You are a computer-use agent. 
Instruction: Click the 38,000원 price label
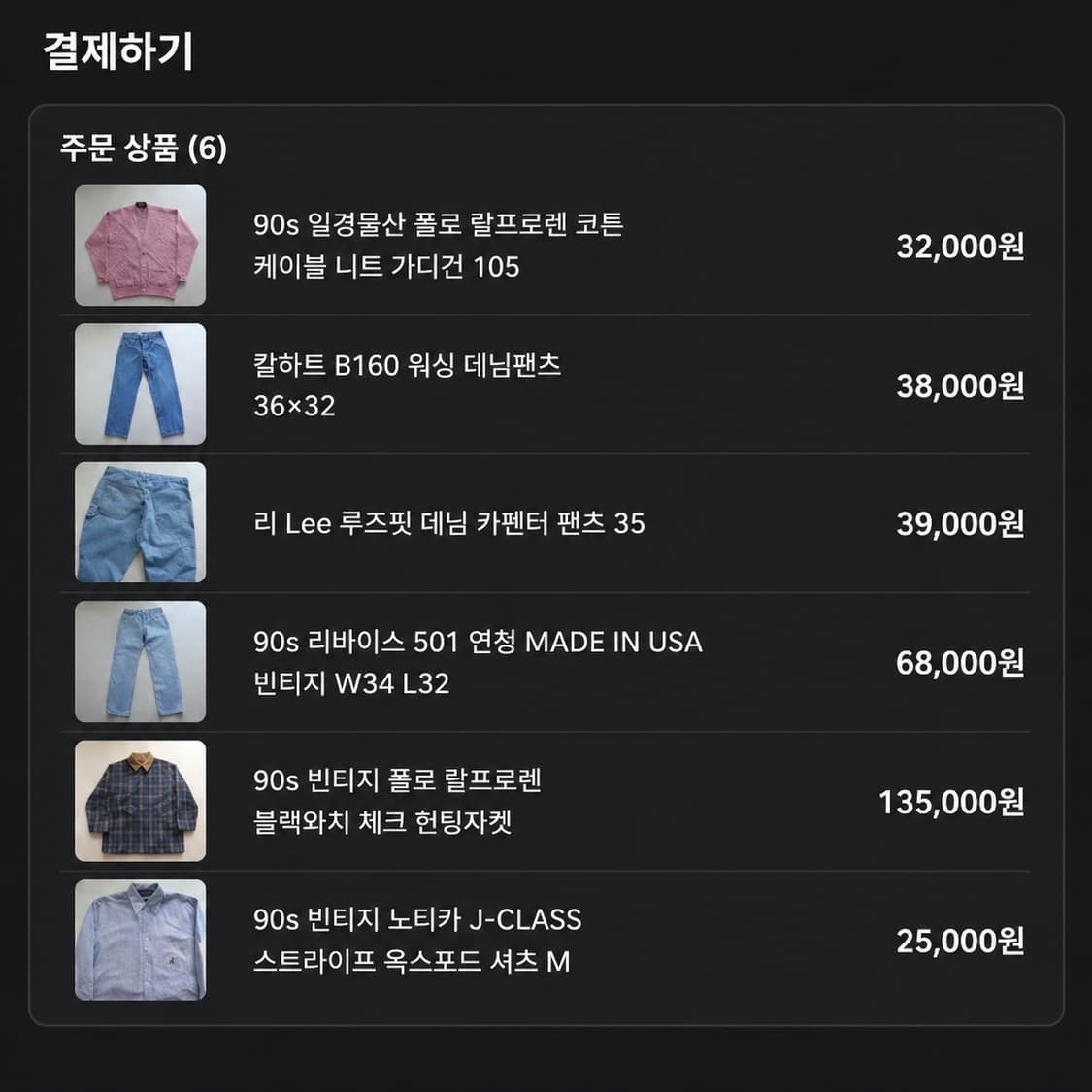pos(958,387)
